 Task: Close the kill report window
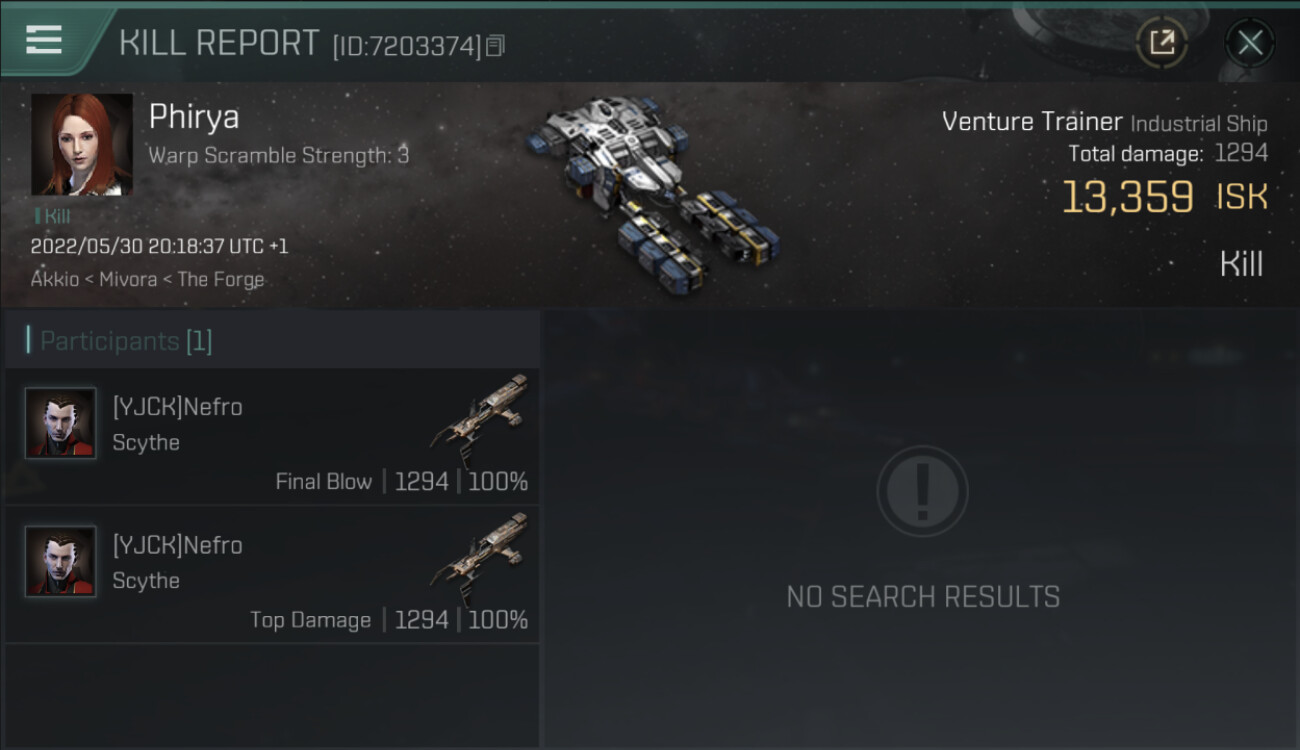pyautogui.click(x=1250, y=42)
